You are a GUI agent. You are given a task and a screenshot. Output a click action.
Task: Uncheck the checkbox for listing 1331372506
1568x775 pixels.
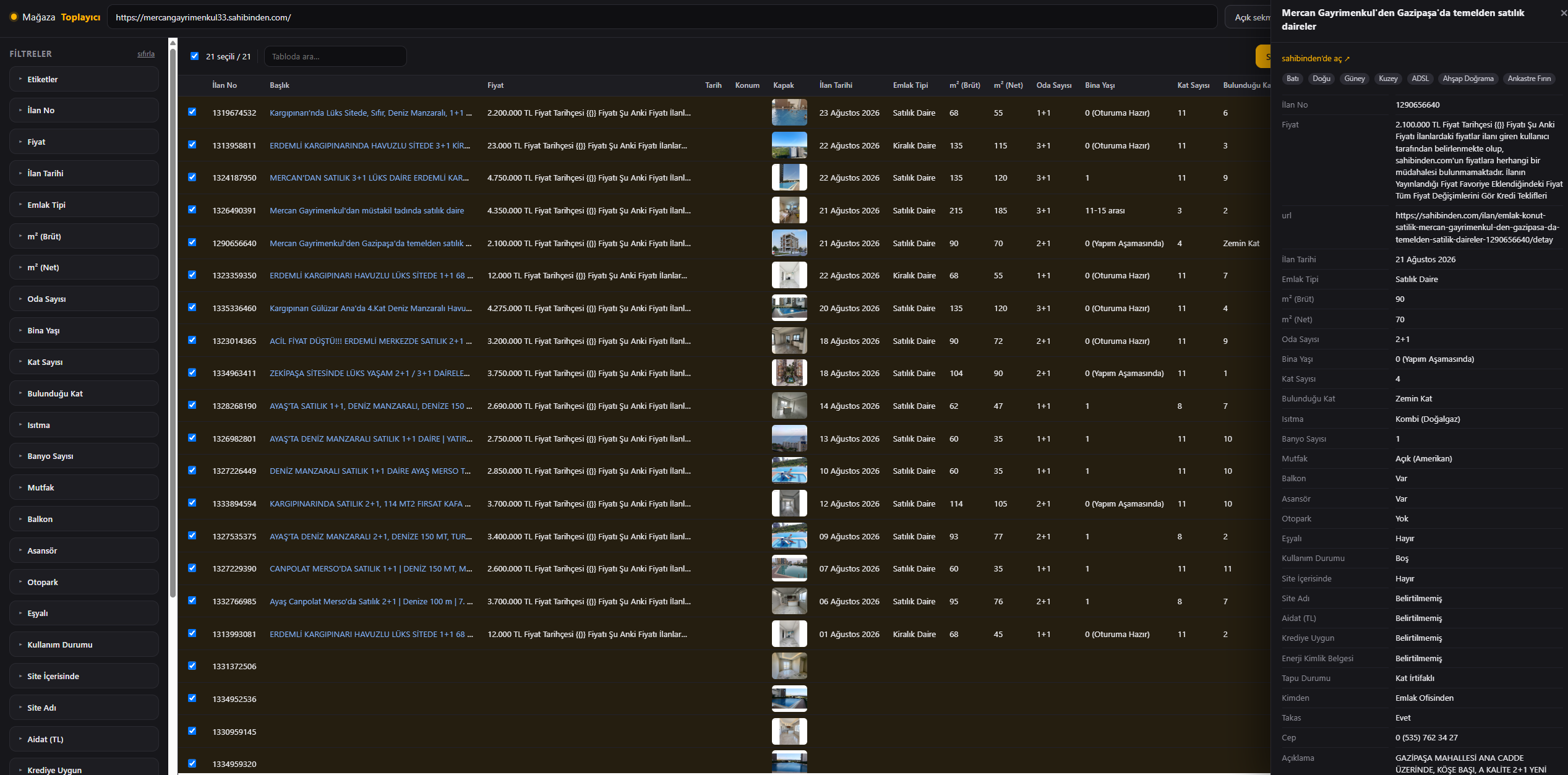192,666
